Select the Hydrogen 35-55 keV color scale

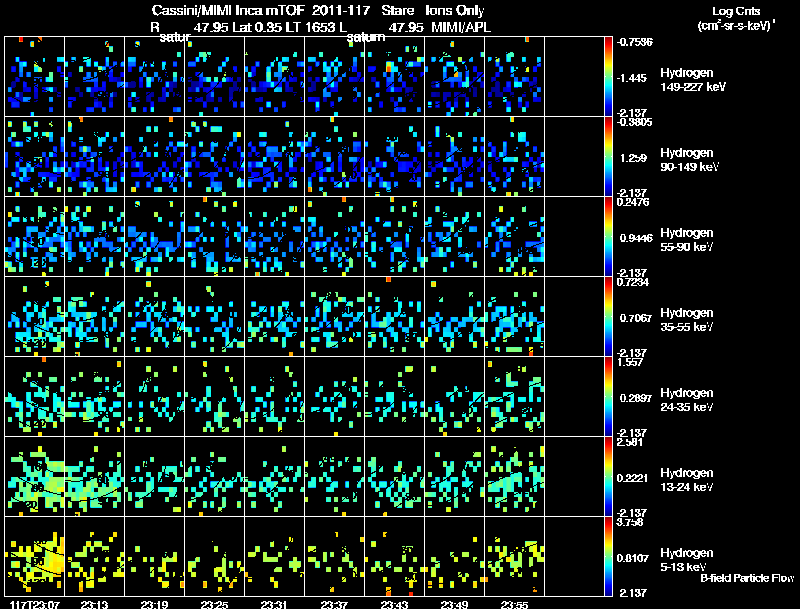click(608, 316)
